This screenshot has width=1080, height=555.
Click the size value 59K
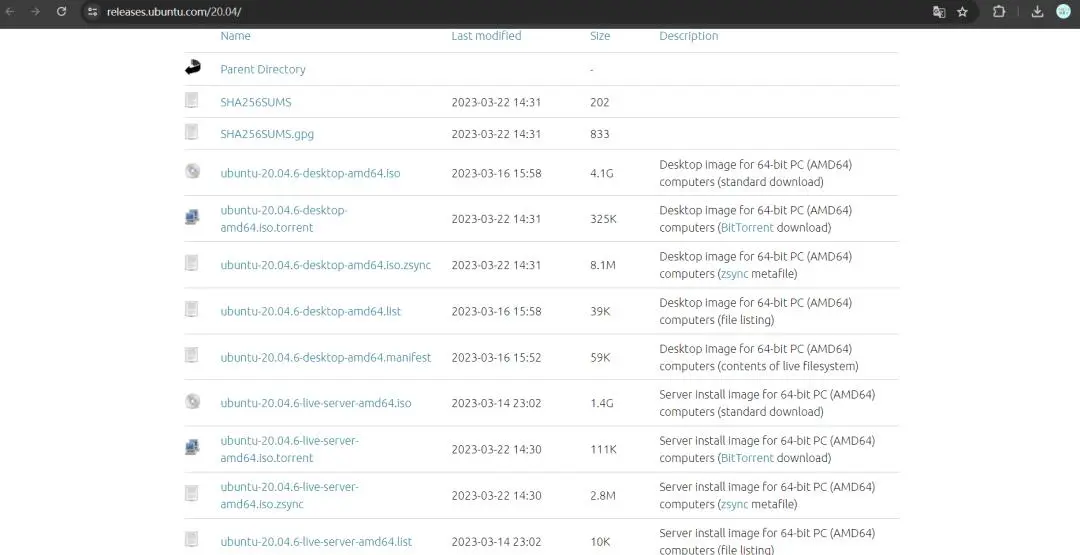(x=601, y=357)
